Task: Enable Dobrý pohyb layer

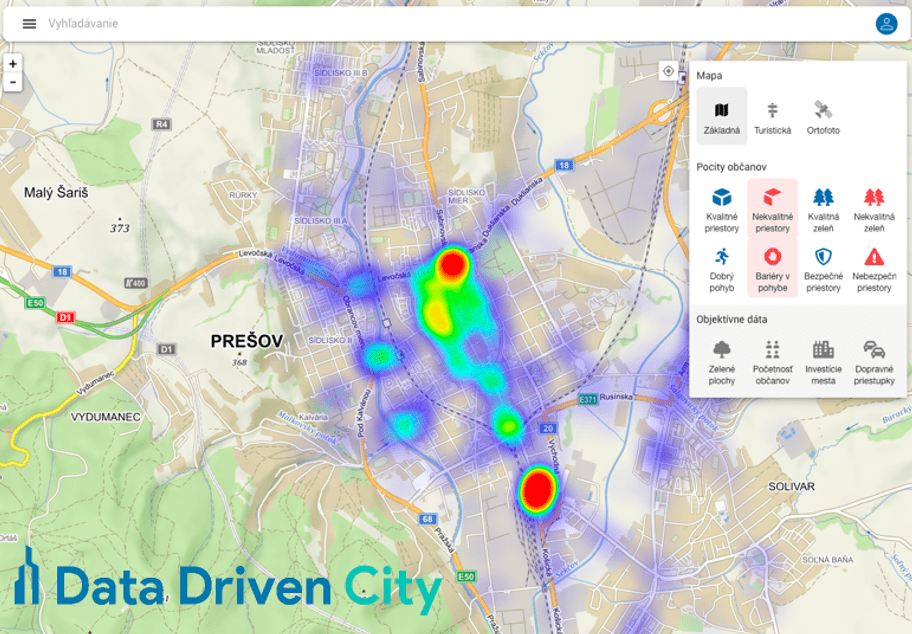Action: [x=721, y=267]
